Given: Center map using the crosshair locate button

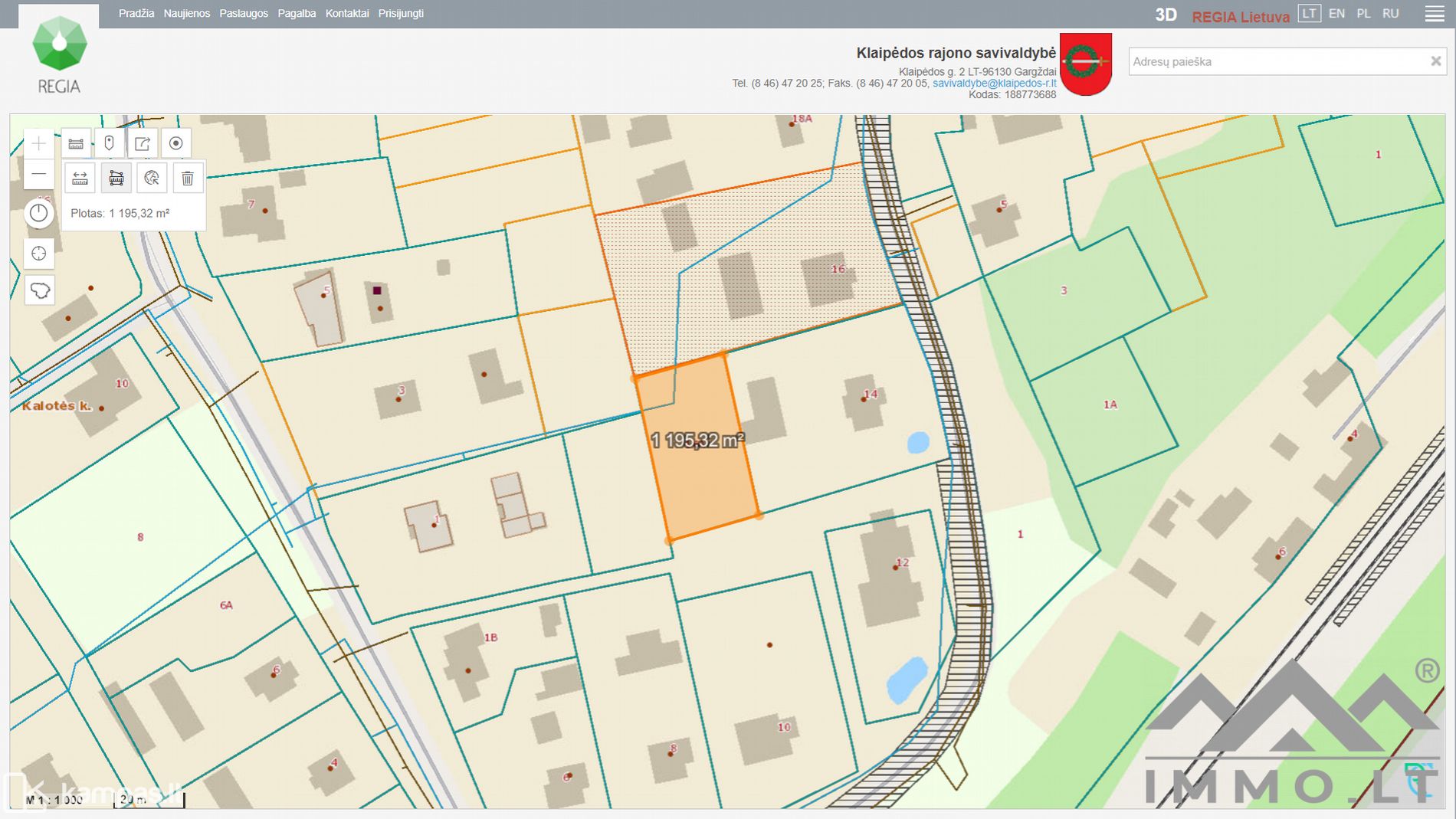Looking at the screenshot, I should pyautogui.click(x=39, y=254).
